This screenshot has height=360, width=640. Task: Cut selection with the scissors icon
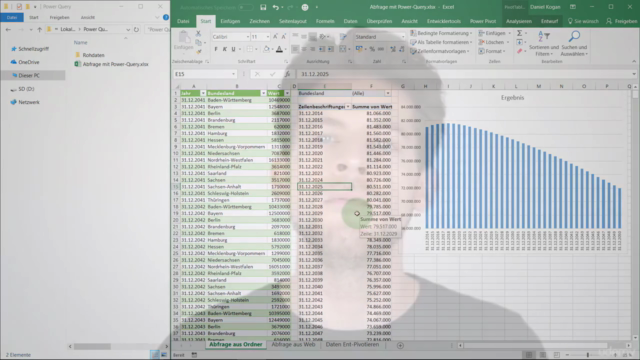click(198, 34)
